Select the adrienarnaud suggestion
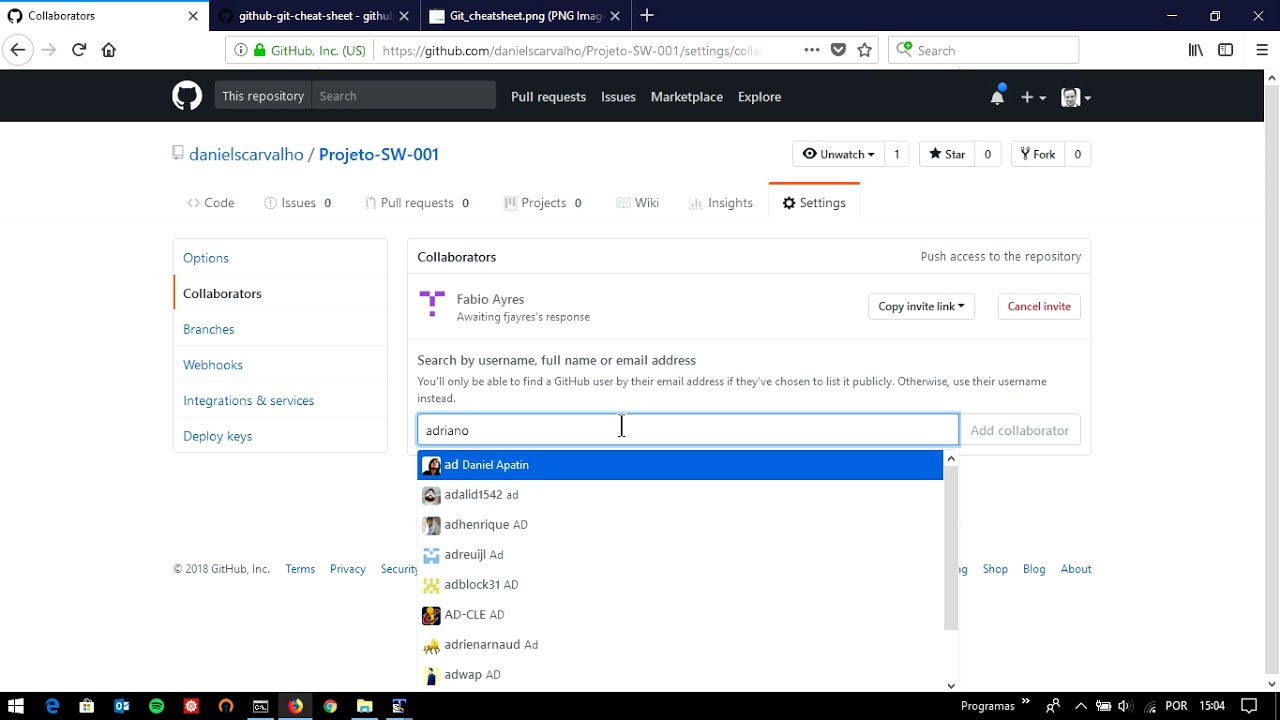 coord(680,645)
